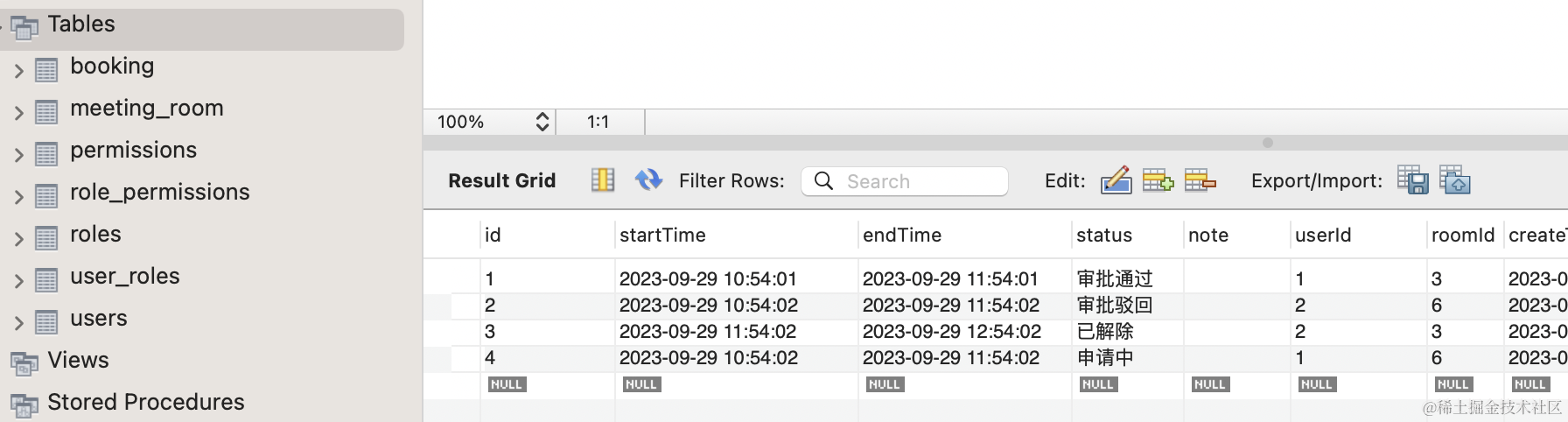Image resolution: width=1568 pixels, height=422 pixels.
Task: Click the insert new row icon
Action: tap(1158, 180)
